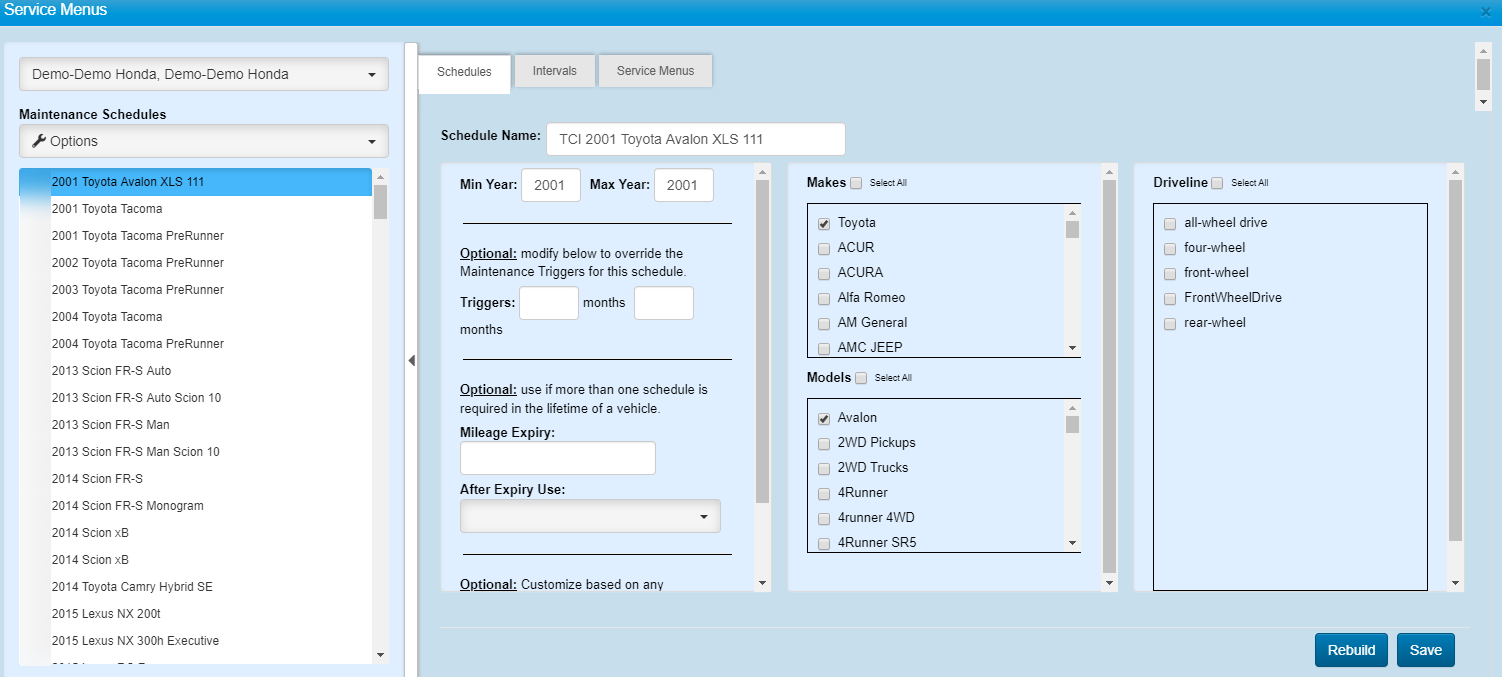1502x677 pixels.
Task: Close the Service Menus dialog
Action: [1485, 11]
